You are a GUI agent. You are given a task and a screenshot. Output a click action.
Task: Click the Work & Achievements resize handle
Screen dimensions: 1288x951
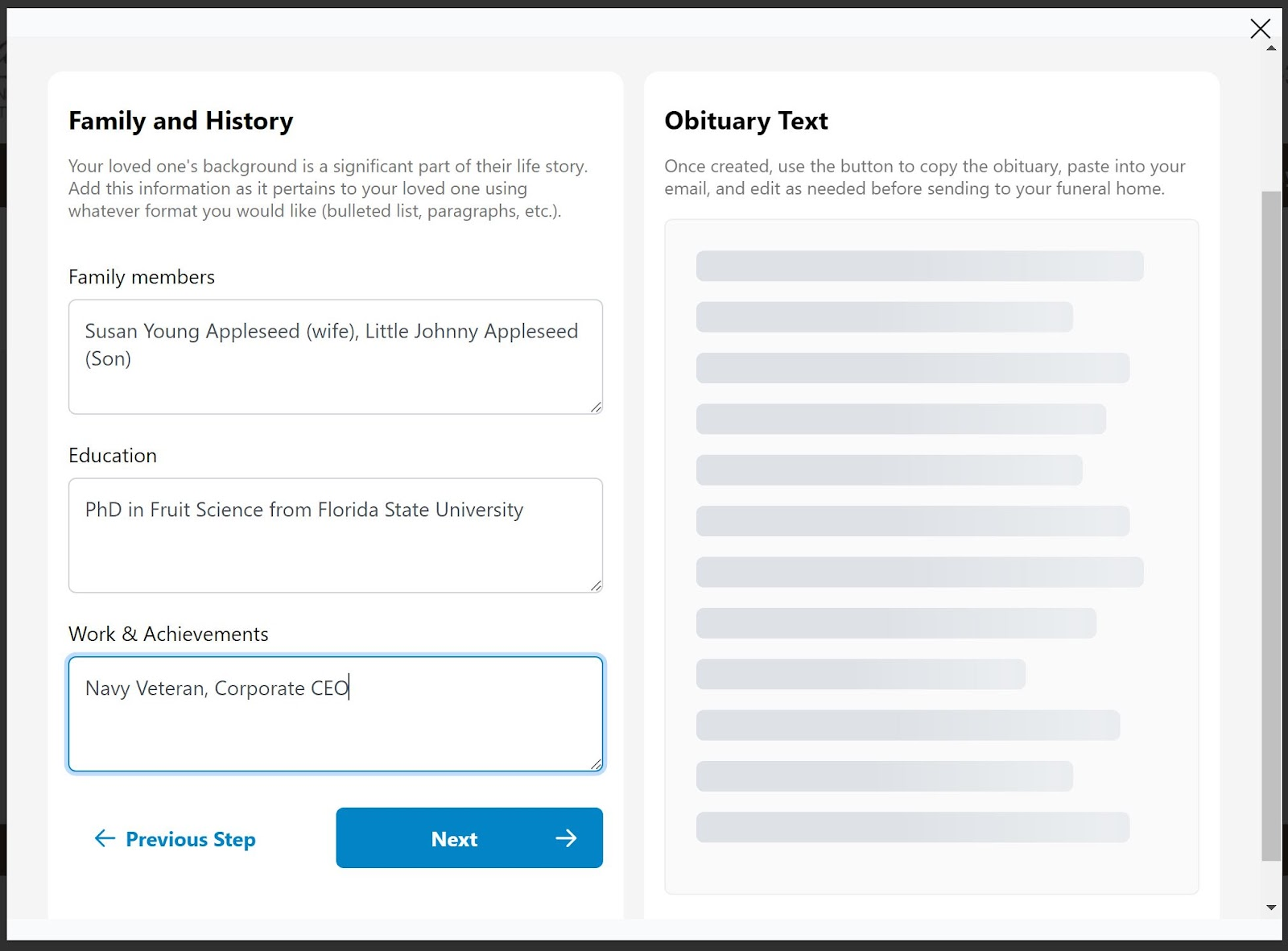pyautogui.click(x=596, y=764)
